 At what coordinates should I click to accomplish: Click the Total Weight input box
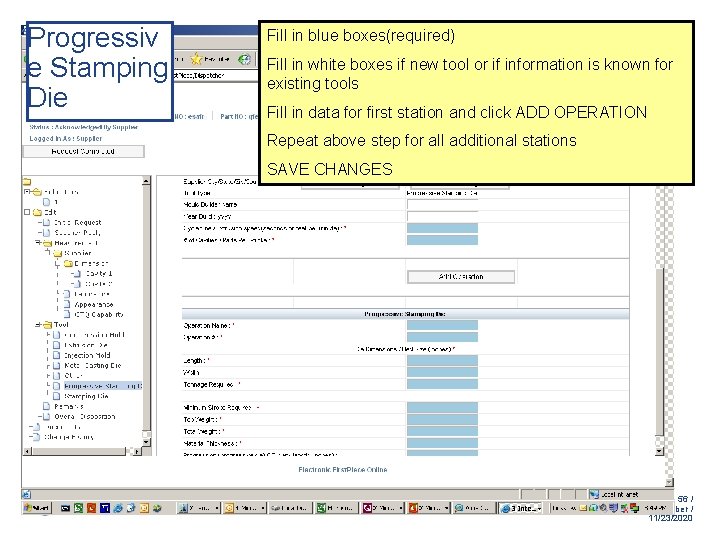click(x=442, y=431)
